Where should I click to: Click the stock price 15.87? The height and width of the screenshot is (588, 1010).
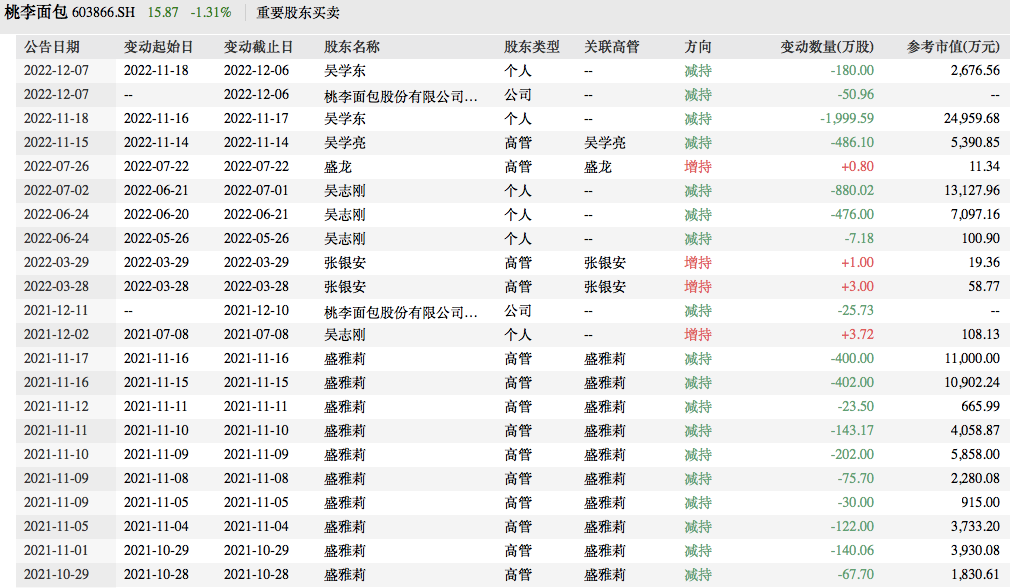(163, 13)
